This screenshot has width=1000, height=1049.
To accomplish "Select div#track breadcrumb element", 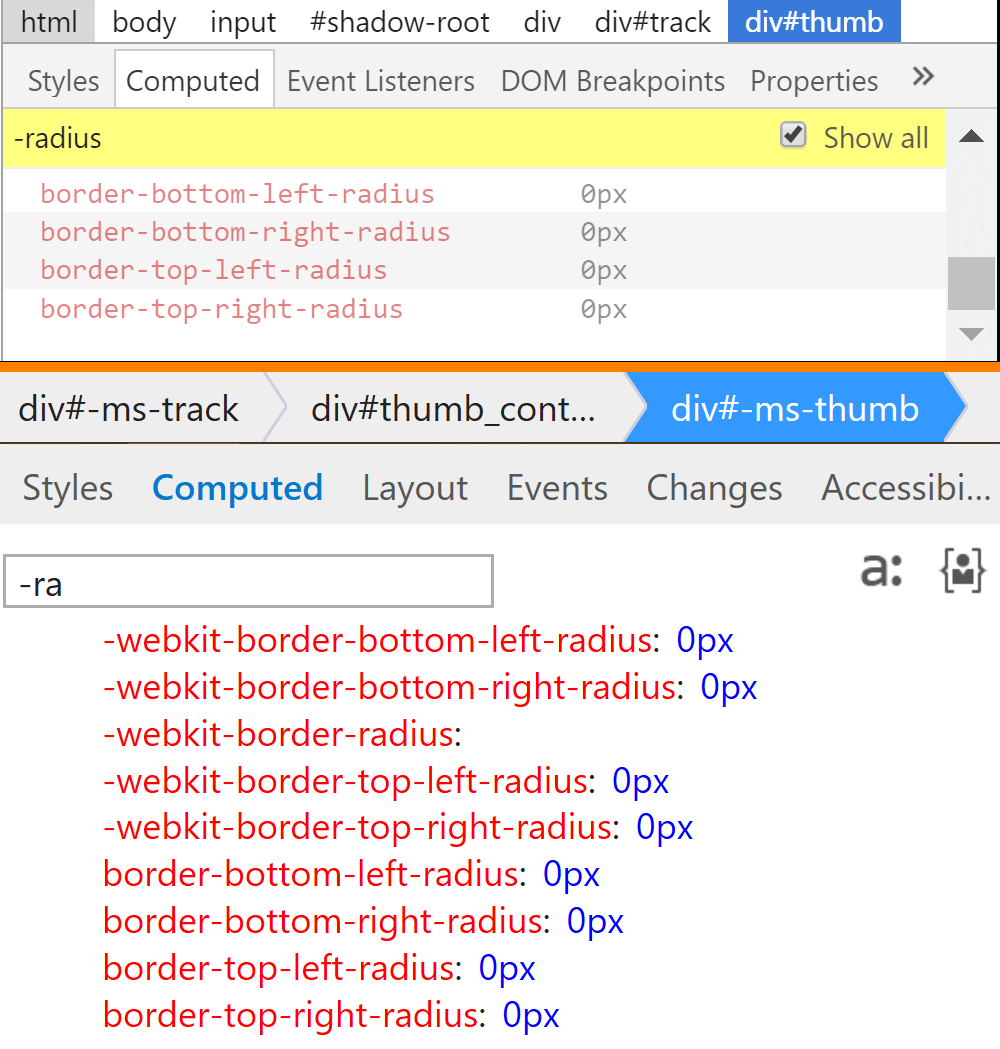I will tap(654, 22).
